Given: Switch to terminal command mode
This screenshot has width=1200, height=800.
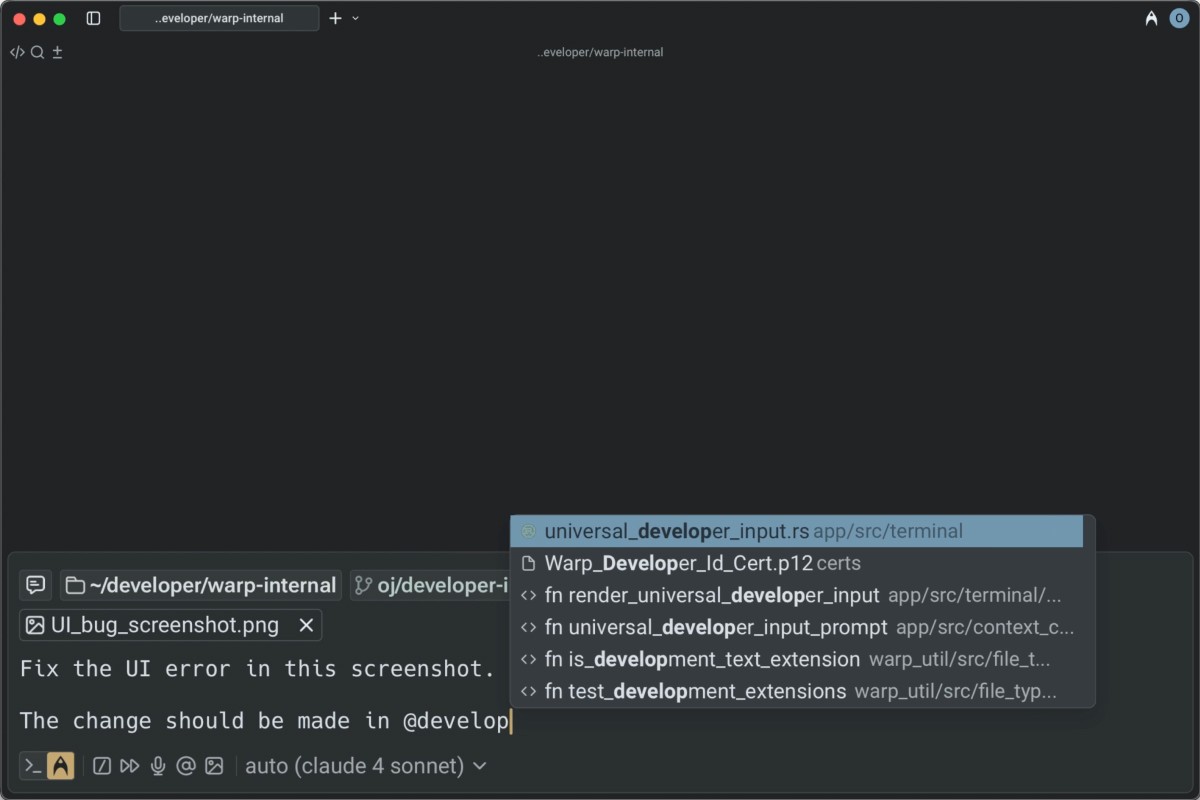Looking at the screenshot, I should tap(33, 766).
